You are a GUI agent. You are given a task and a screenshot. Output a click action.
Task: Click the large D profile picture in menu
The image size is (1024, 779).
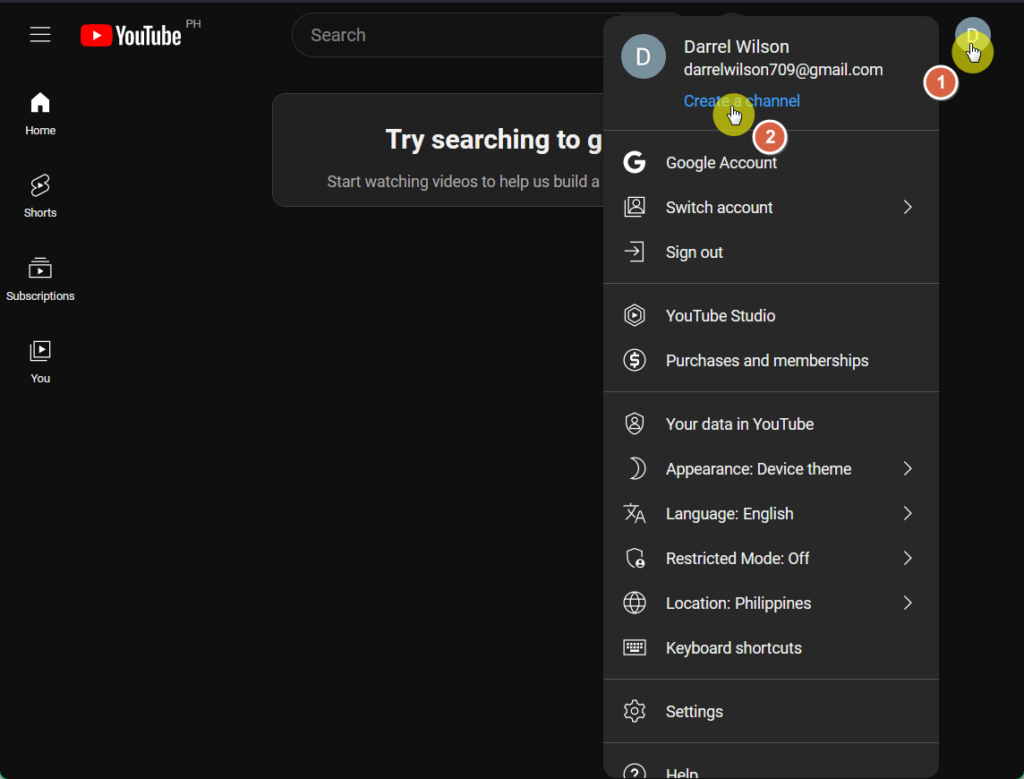(643, 57)
